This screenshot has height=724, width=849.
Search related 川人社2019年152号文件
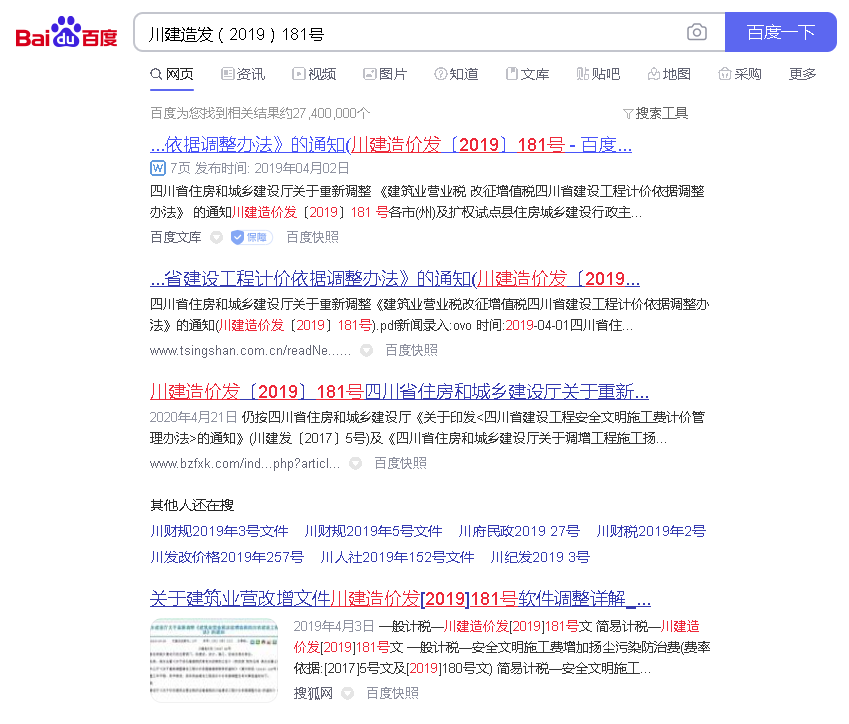pos(397,557)
